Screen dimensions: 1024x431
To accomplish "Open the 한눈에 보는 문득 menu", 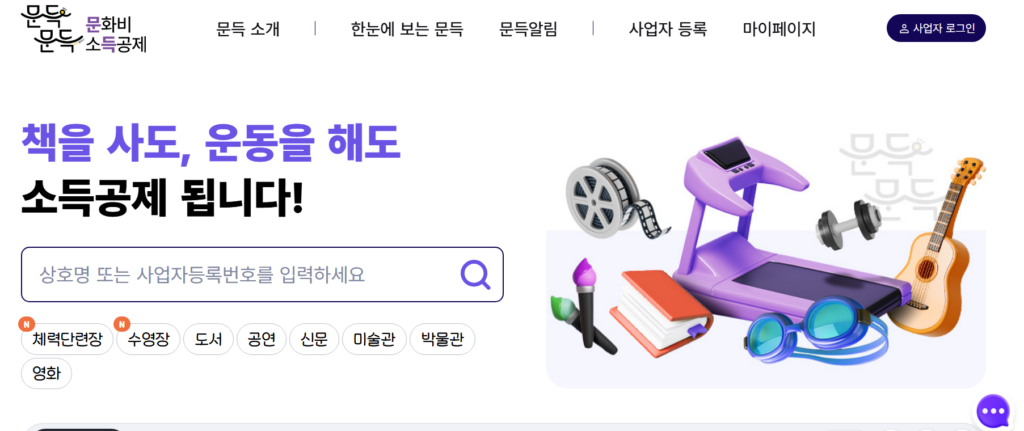I will pos(407,29).
